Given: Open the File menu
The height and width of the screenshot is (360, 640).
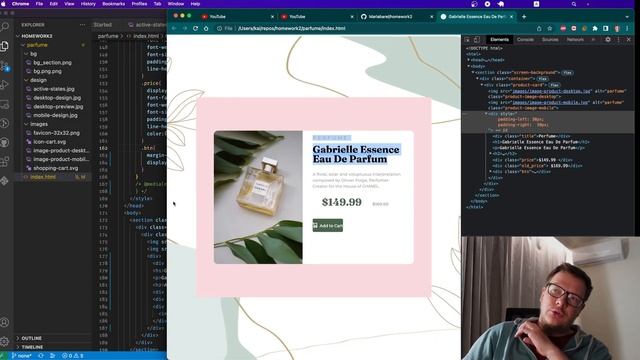Looking at the screenshot, I should pyautogui.click(x=39, y=4).
